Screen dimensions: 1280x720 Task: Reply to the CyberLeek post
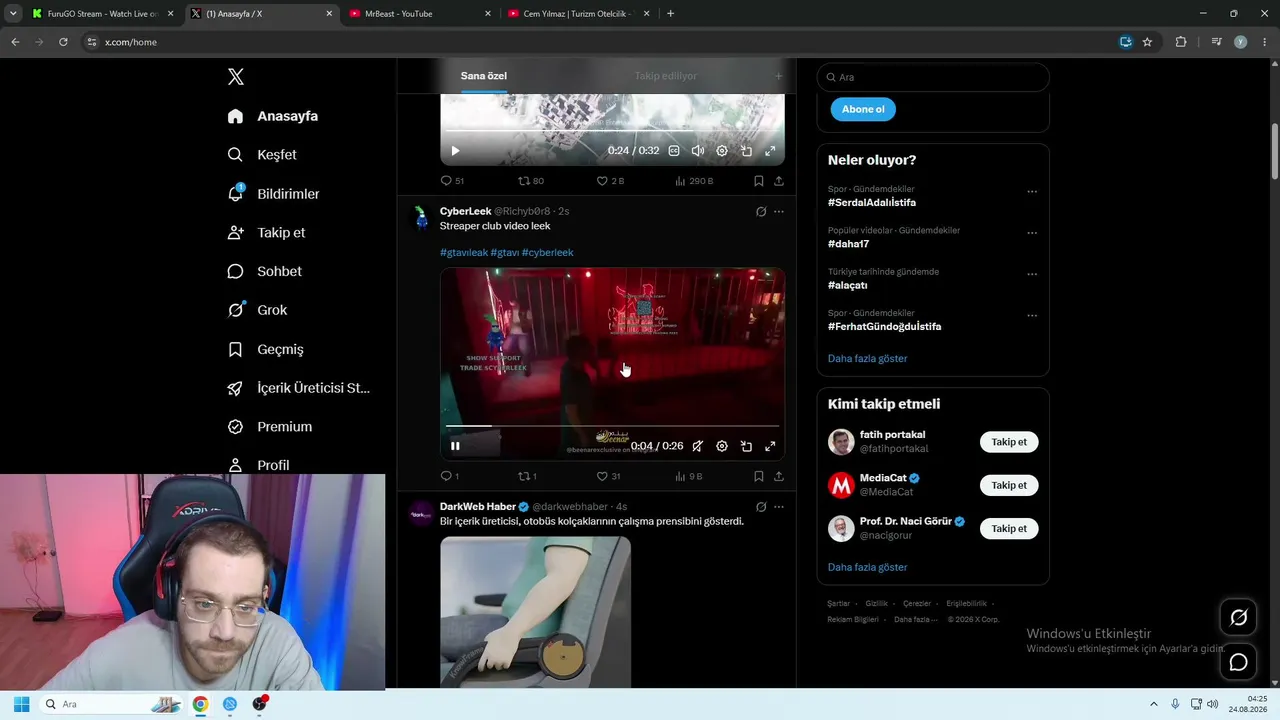tap(450, 477)
